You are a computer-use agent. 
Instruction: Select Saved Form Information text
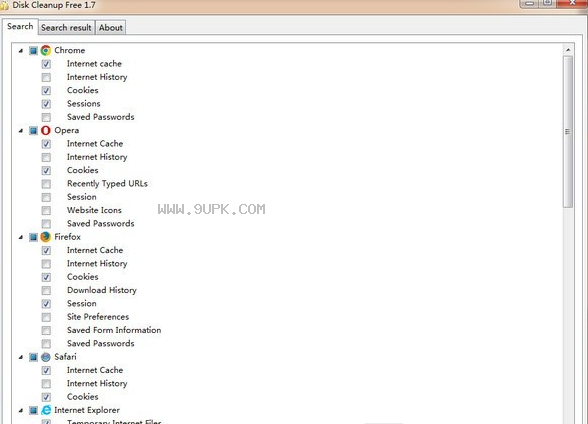pyautogui.click(x=114, y=330)
